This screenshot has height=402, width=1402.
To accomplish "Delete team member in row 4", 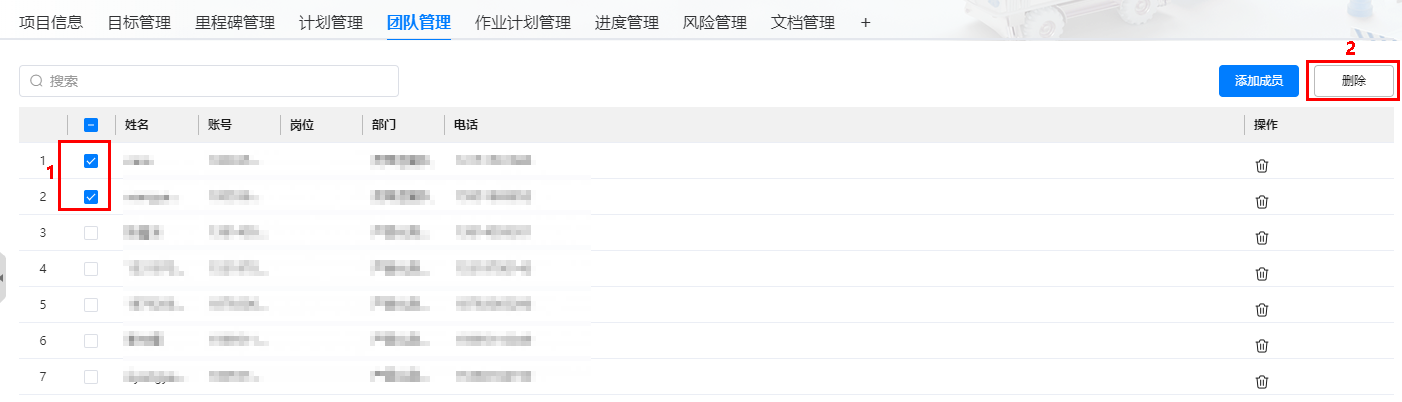I will pyautogui.click(x=1262, y=274).
